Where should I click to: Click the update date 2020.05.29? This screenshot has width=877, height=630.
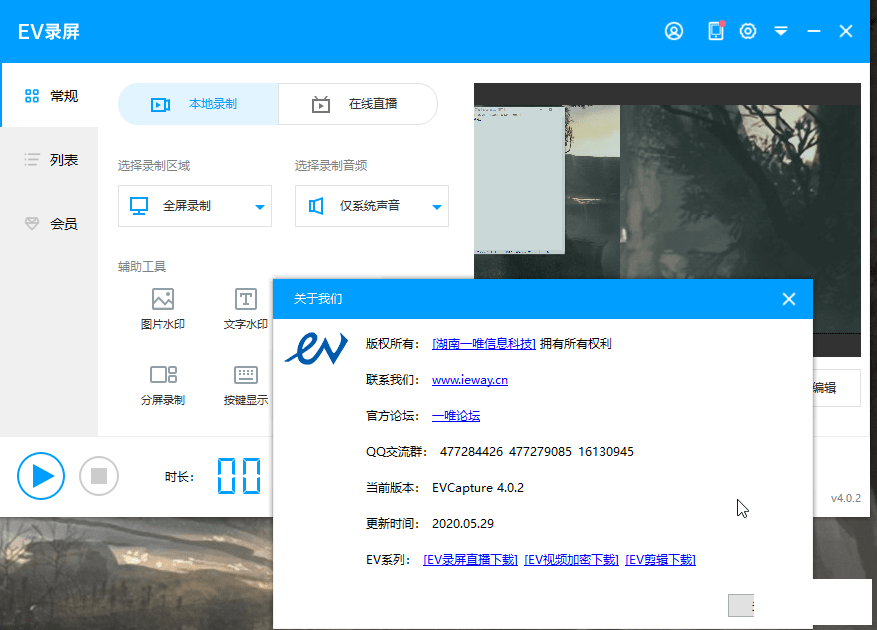point(463,524)
